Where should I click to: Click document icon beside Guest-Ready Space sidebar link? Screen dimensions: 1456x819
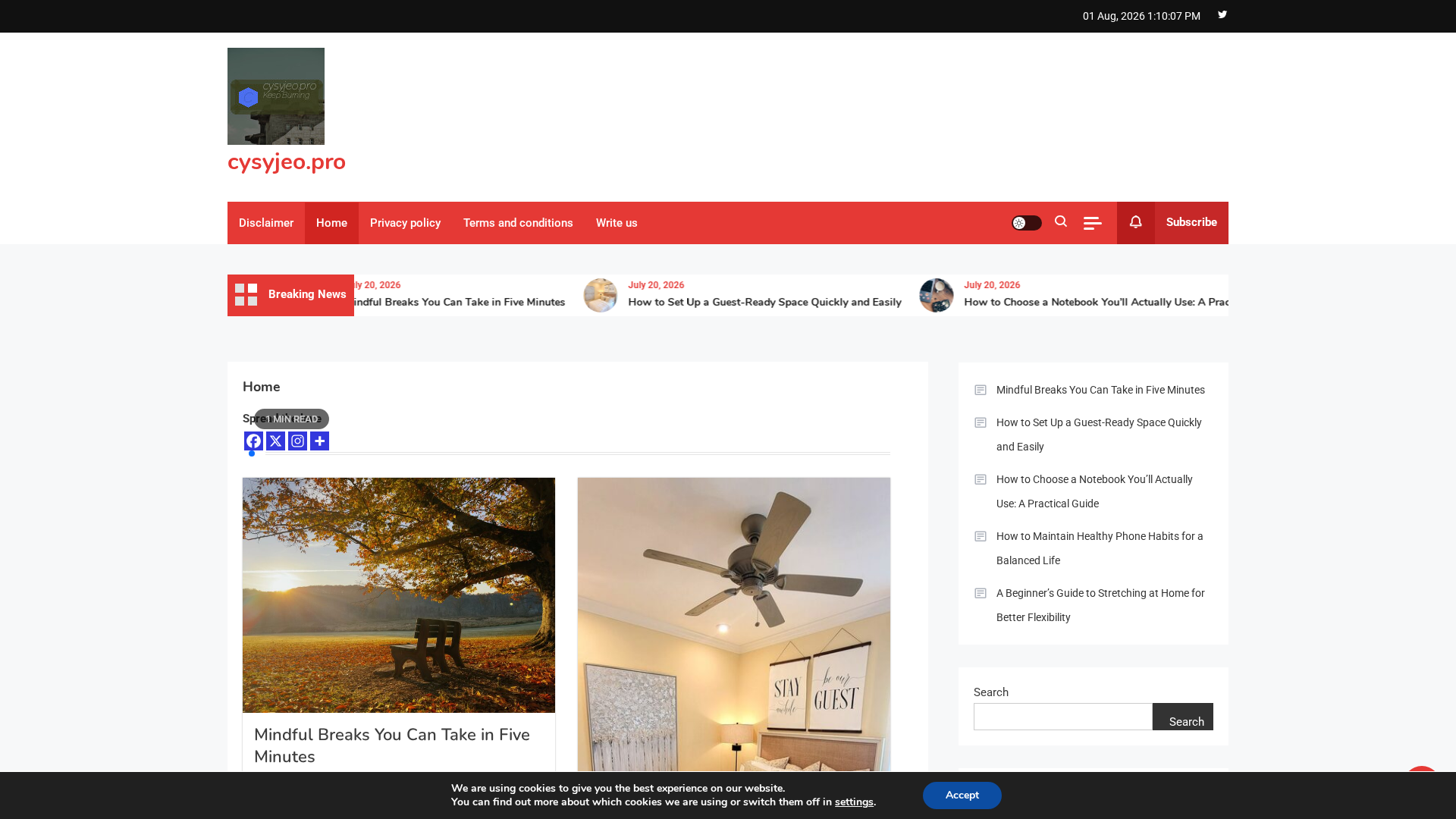click(x=981, y=422)
